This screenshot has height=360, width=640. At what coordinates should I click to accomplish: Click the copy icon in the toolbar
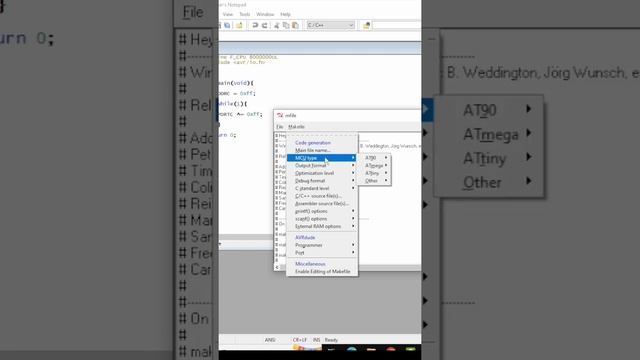click(x=286, y=25)
